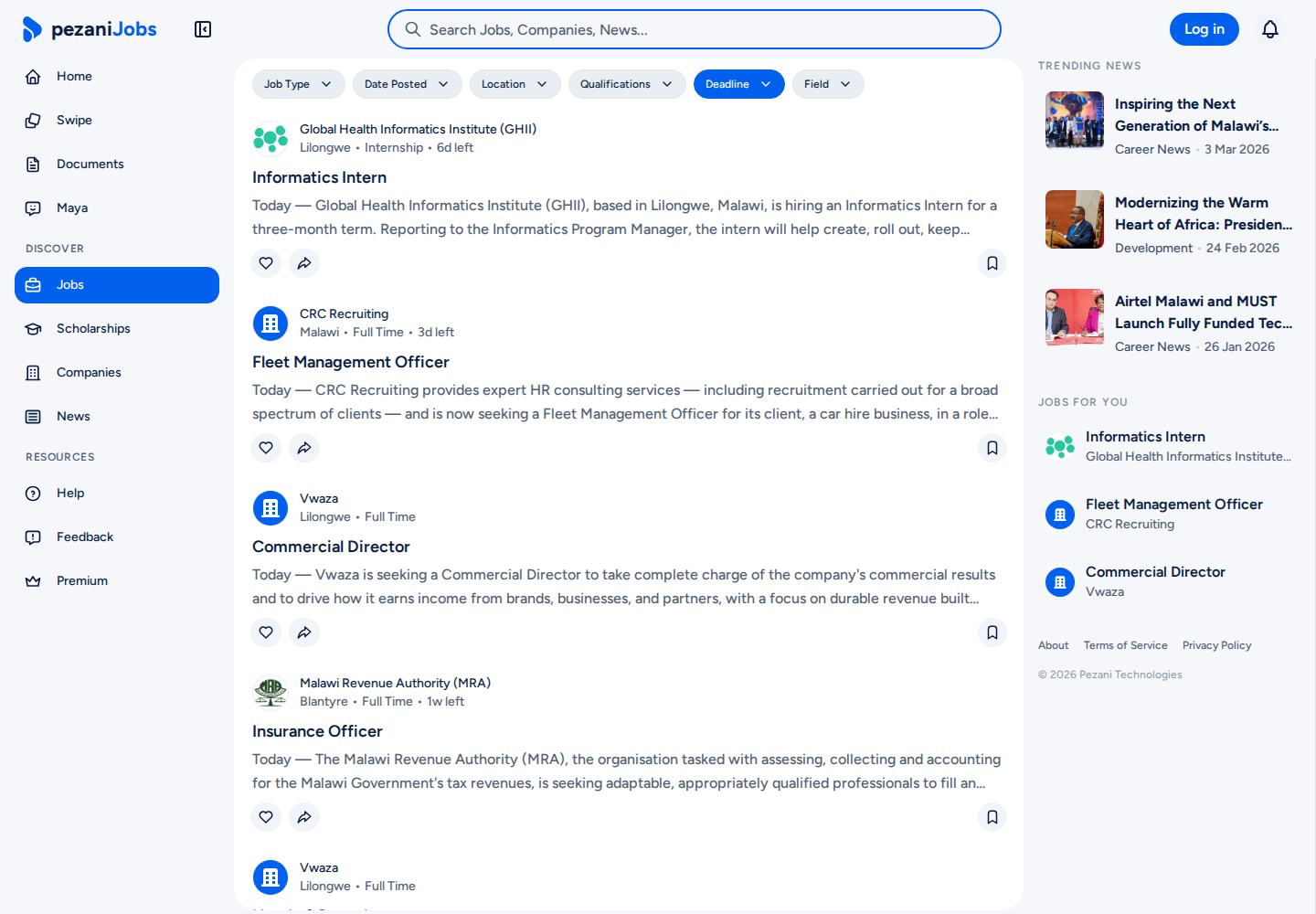Open the GHII company logo
The height and width of the screenshot is (914, 1316).
[271, 139]
